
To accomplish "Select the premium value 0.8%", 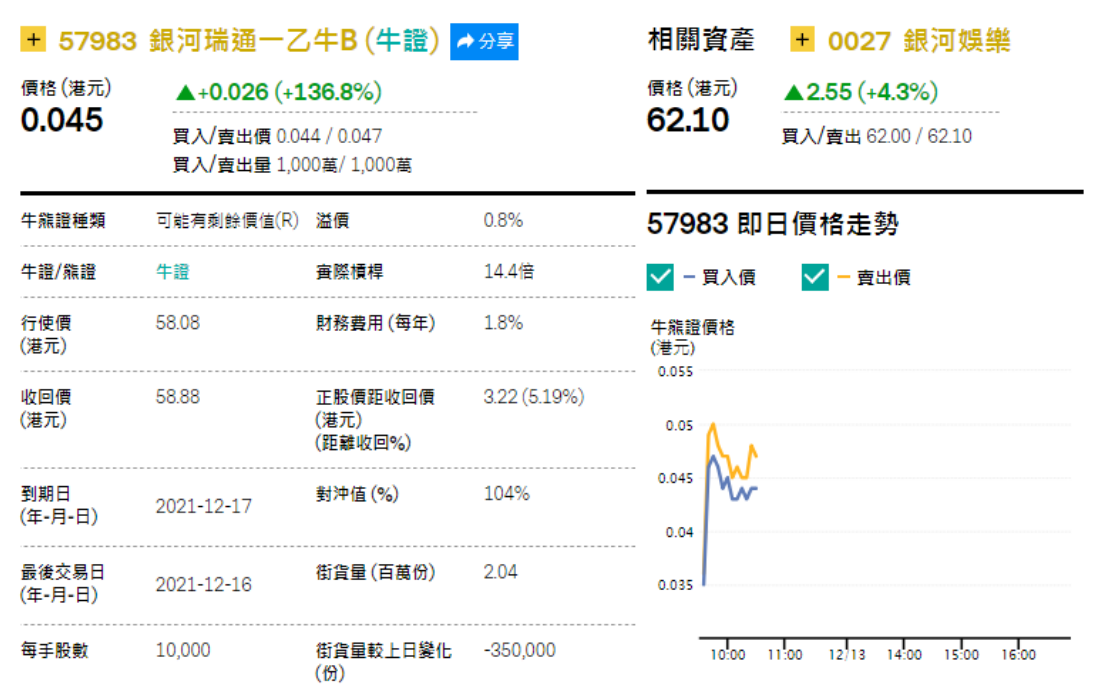I will point(503,220).
